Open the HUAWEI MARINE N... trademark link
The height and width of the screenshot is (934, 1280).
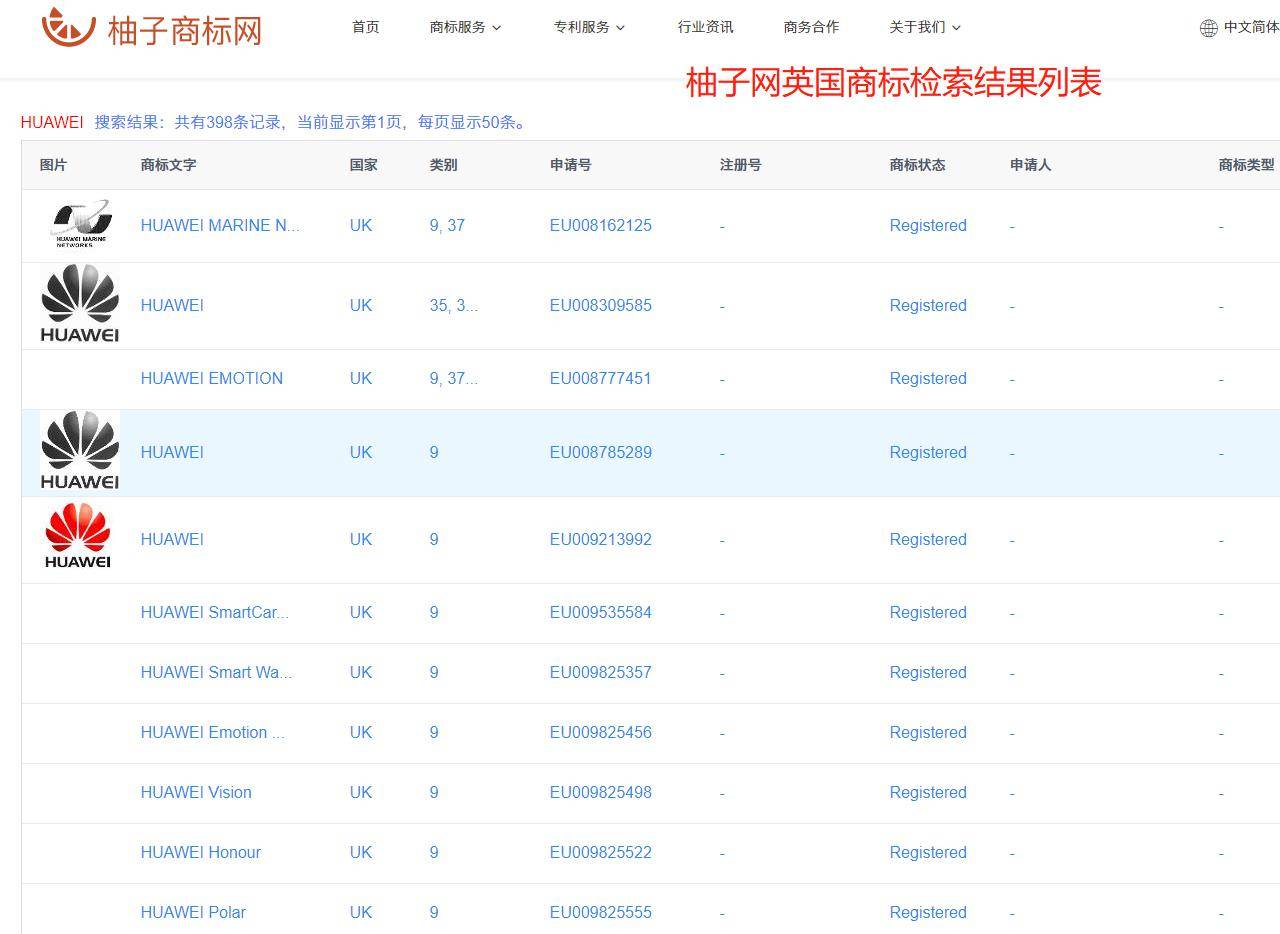point(220,225)
